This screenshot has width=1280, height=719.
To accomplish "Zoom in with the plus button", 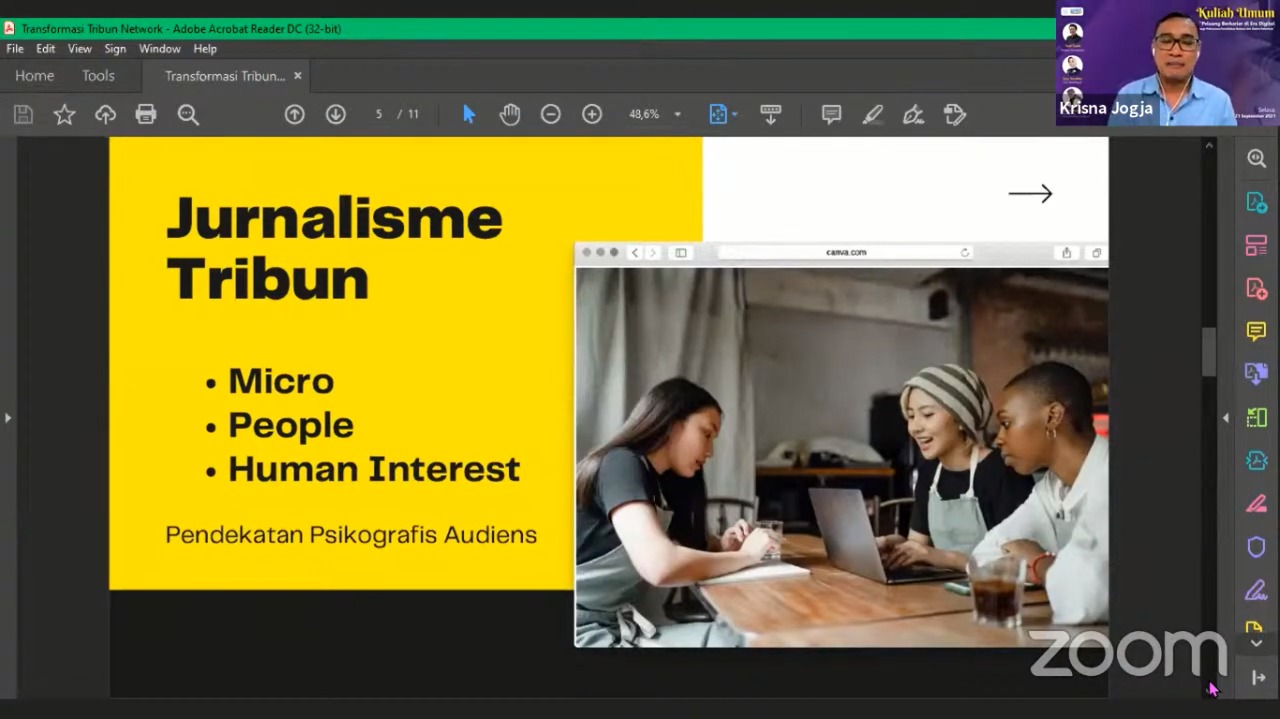I will click(x=592, y=115).
